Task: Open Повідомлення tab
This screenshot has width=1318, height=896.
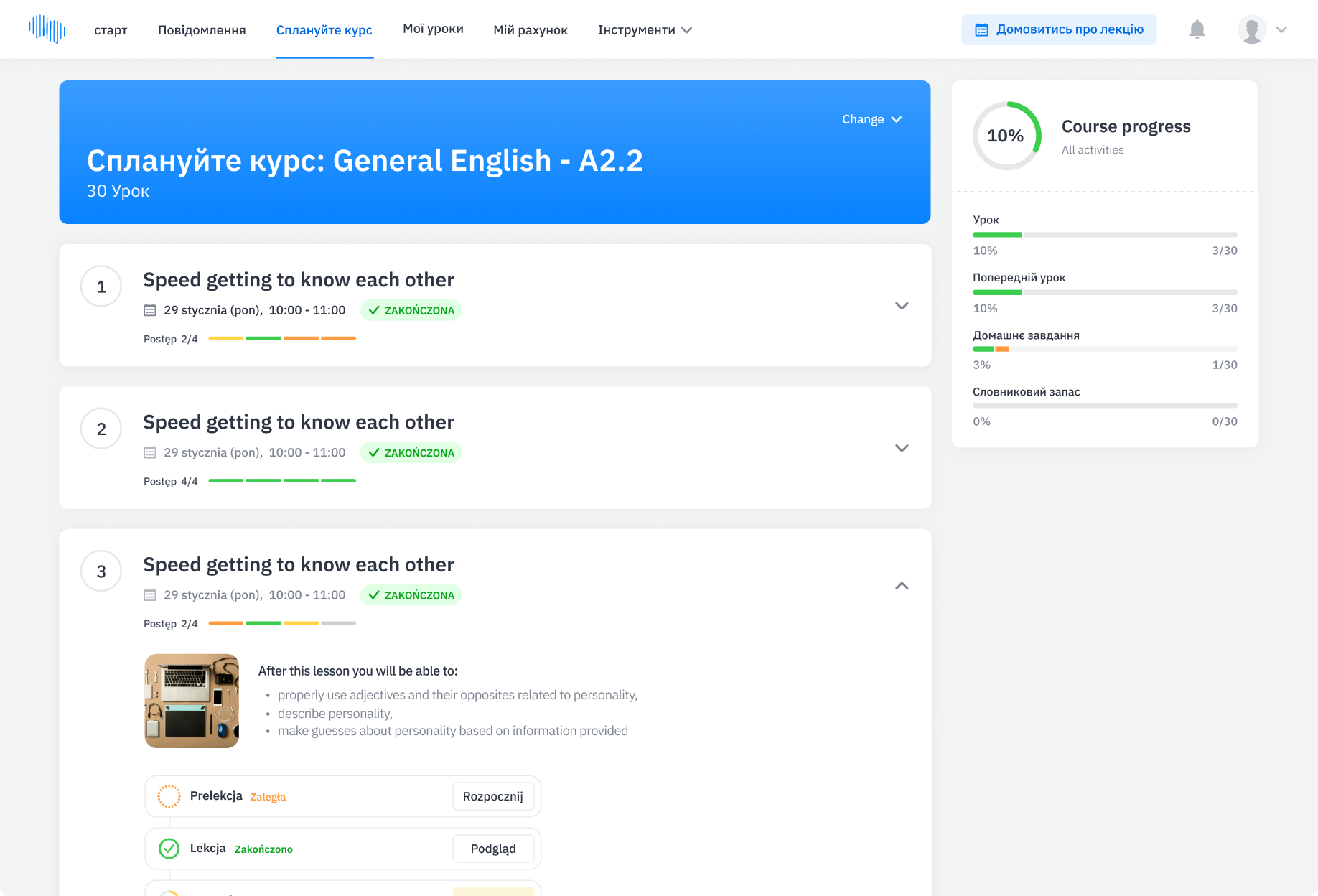Action: click(202, 30)
